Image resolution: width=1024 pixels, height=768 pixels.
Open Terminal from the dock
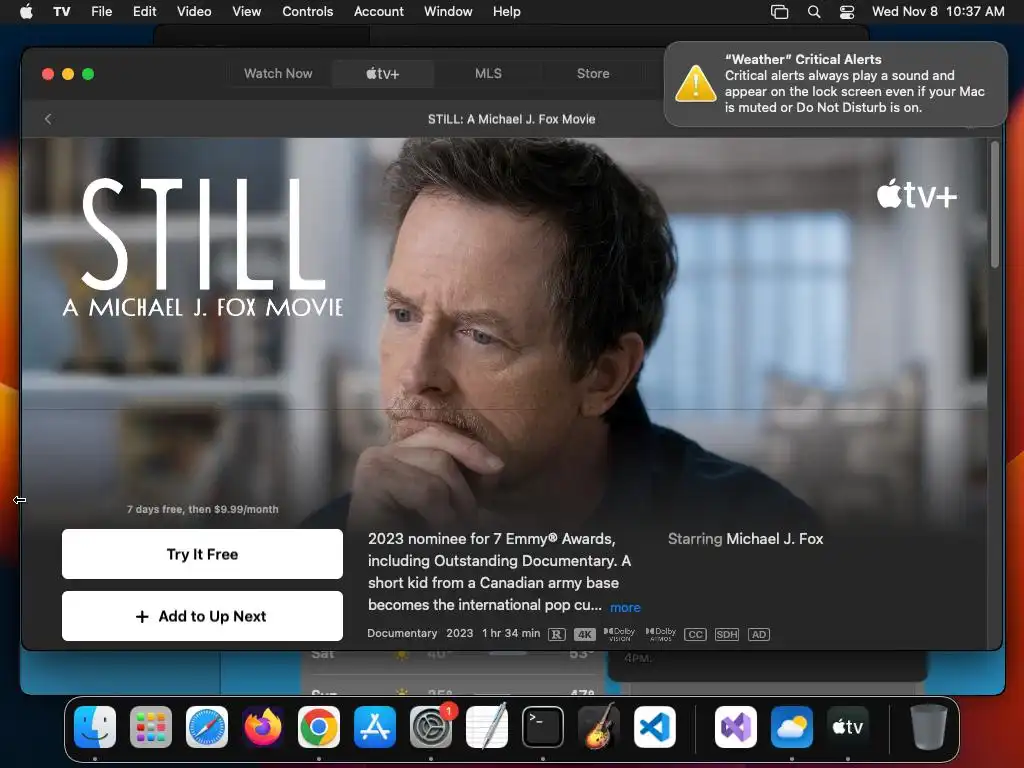(543, 727)
